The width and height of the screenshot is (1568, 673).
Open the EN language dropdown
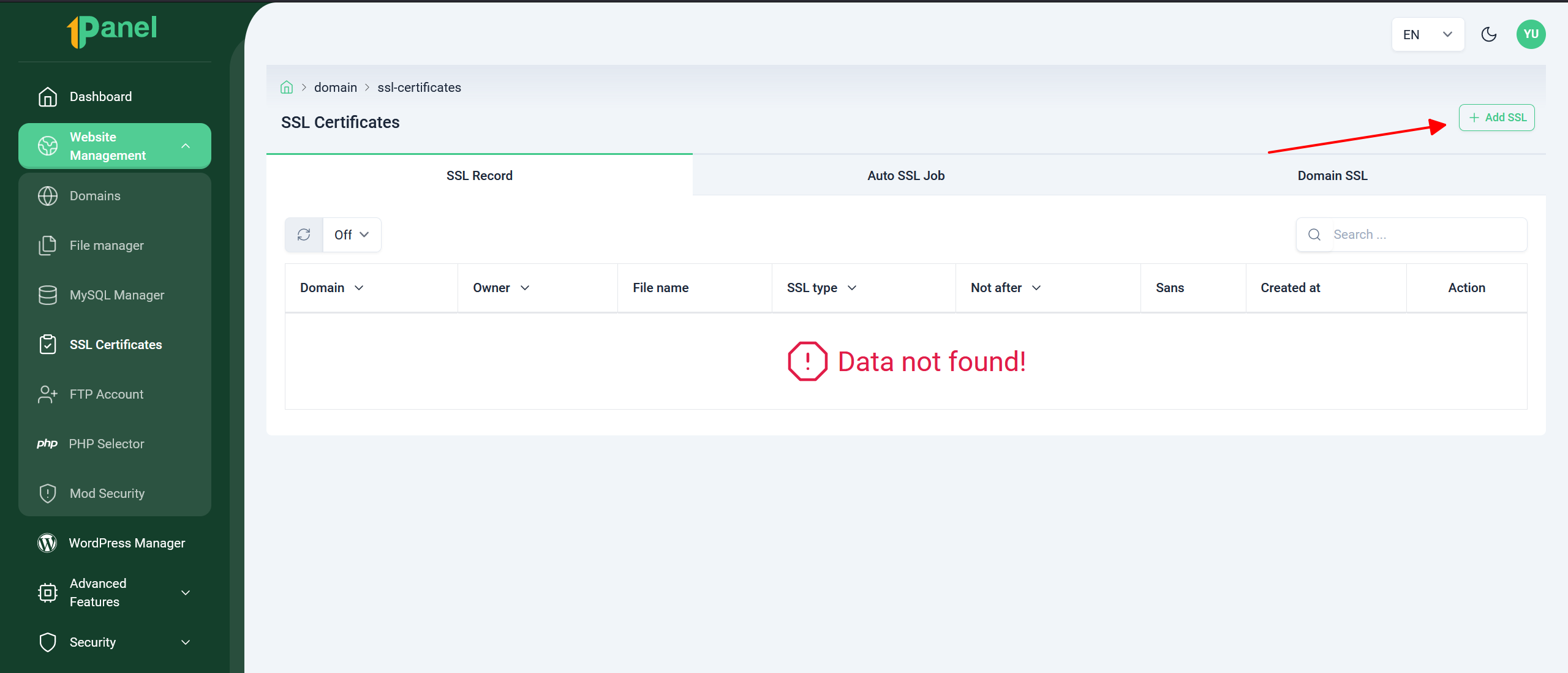[1427, 34]
